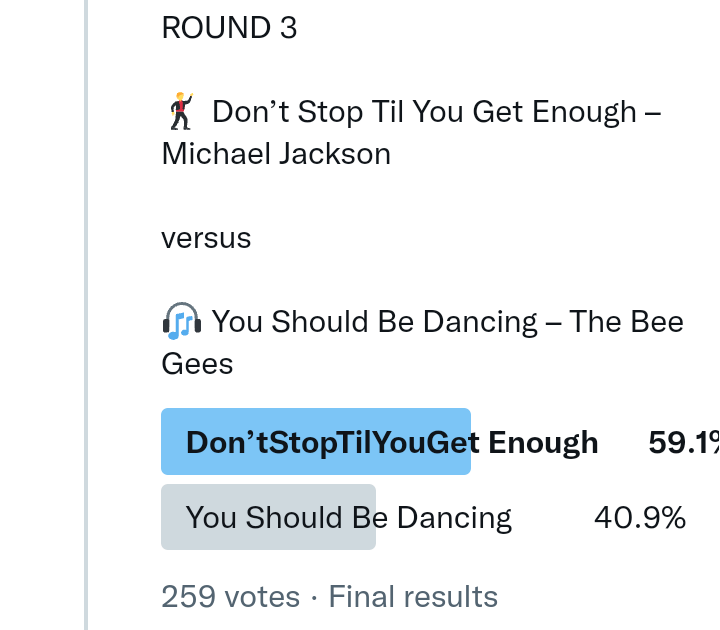Click the bold word Enough in poll option
The width and height of the screenshot is (720, 630).
pos(543,442)
